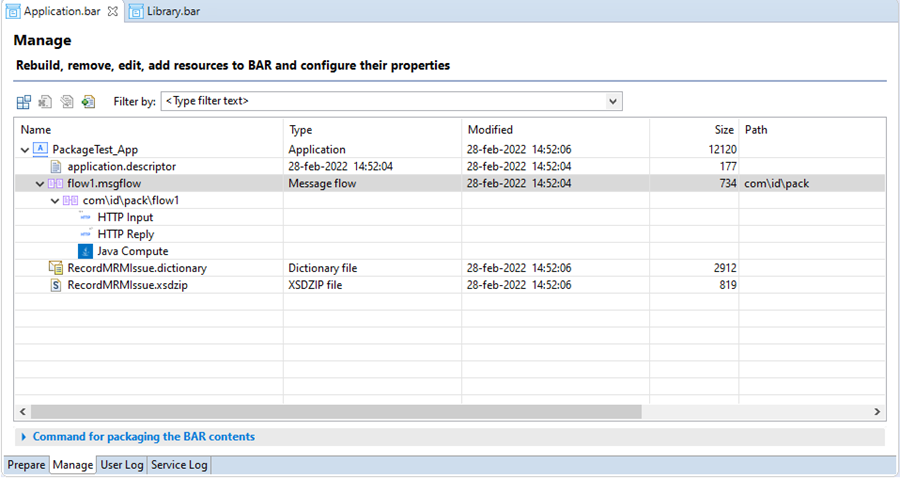Click the application.descriptor file icon
The image size is (900, 479).
[x=56, y=166]
